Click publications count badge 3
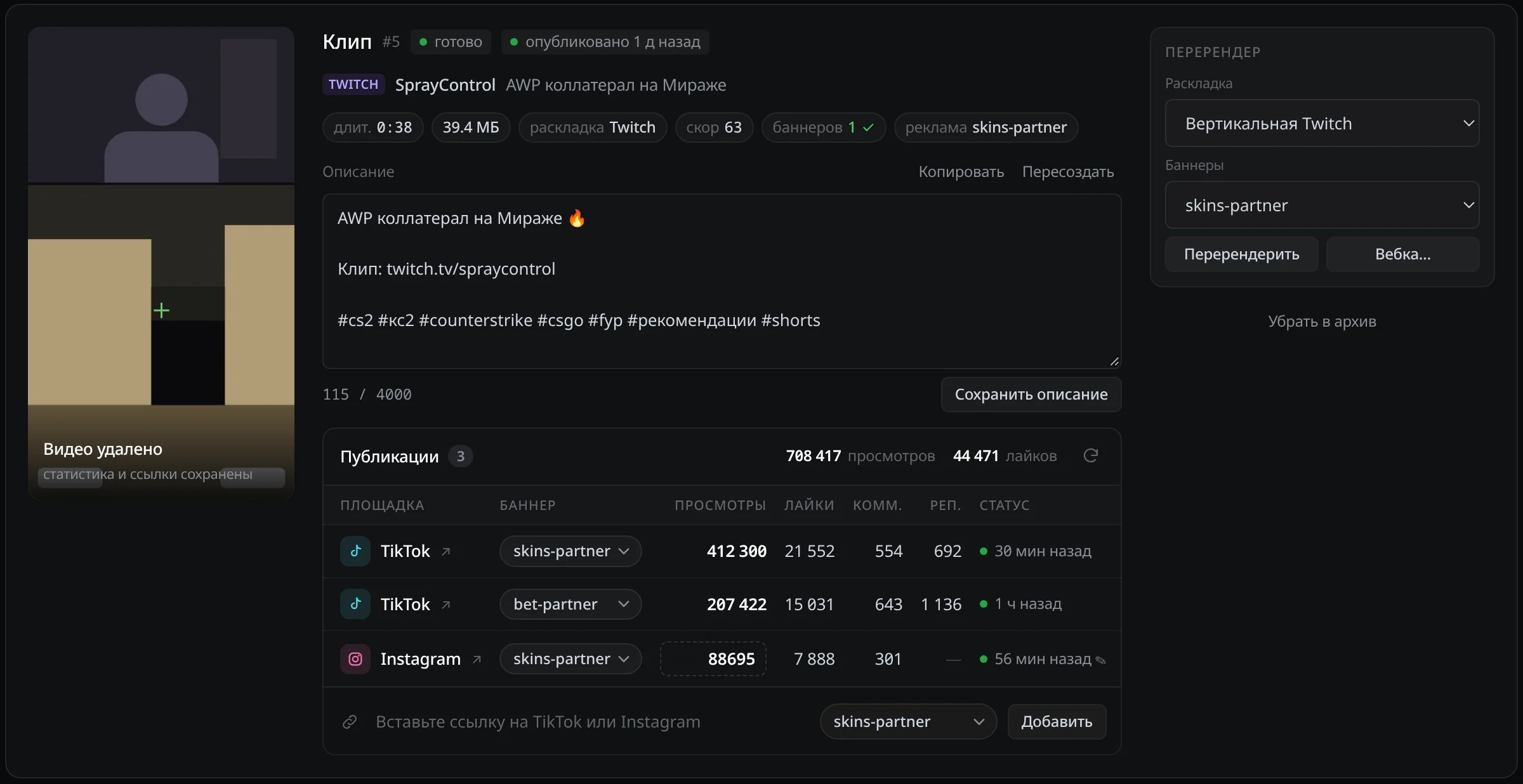This screenshot has height=784, width=1523. [x=461, y=456]
